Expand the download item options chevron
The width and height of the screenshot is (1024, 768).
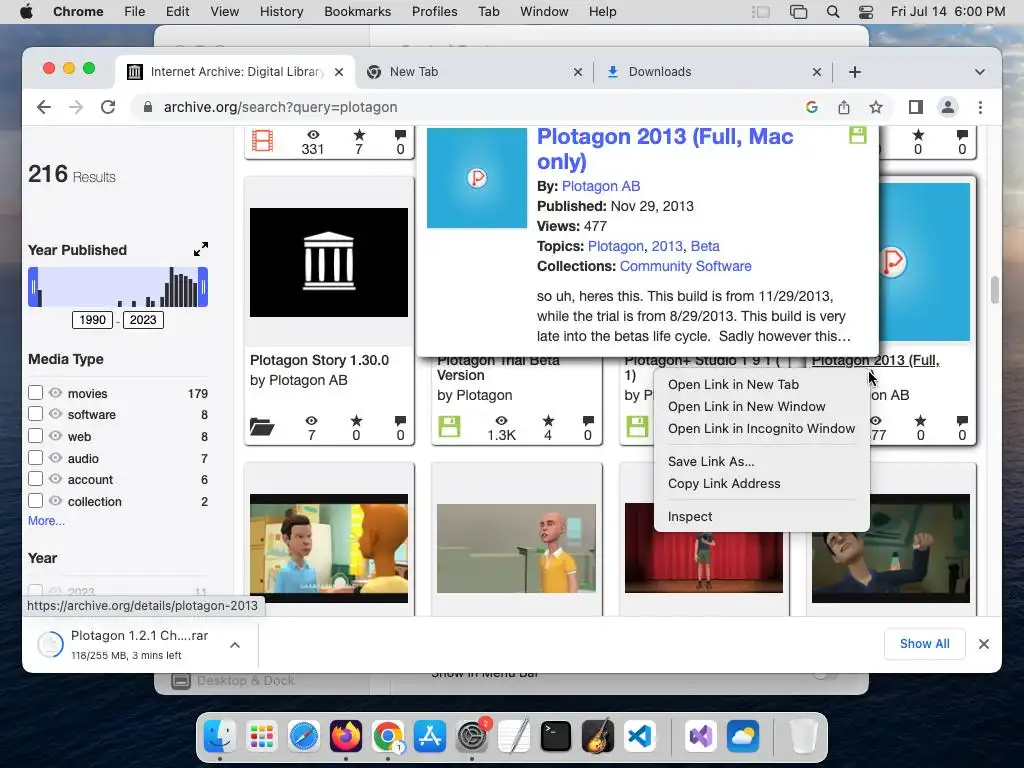pos(235,645)
